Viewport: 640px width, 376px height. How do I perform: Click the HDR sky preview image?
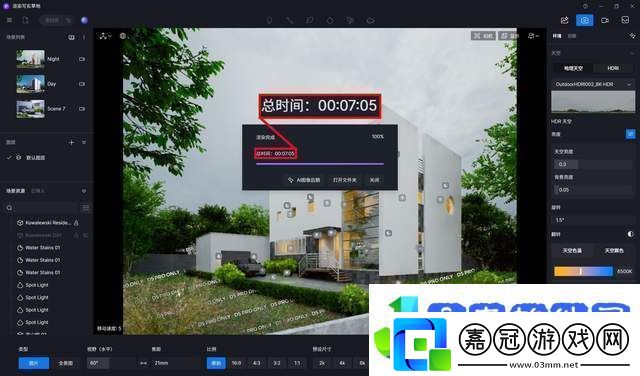(x=593, y=102)
